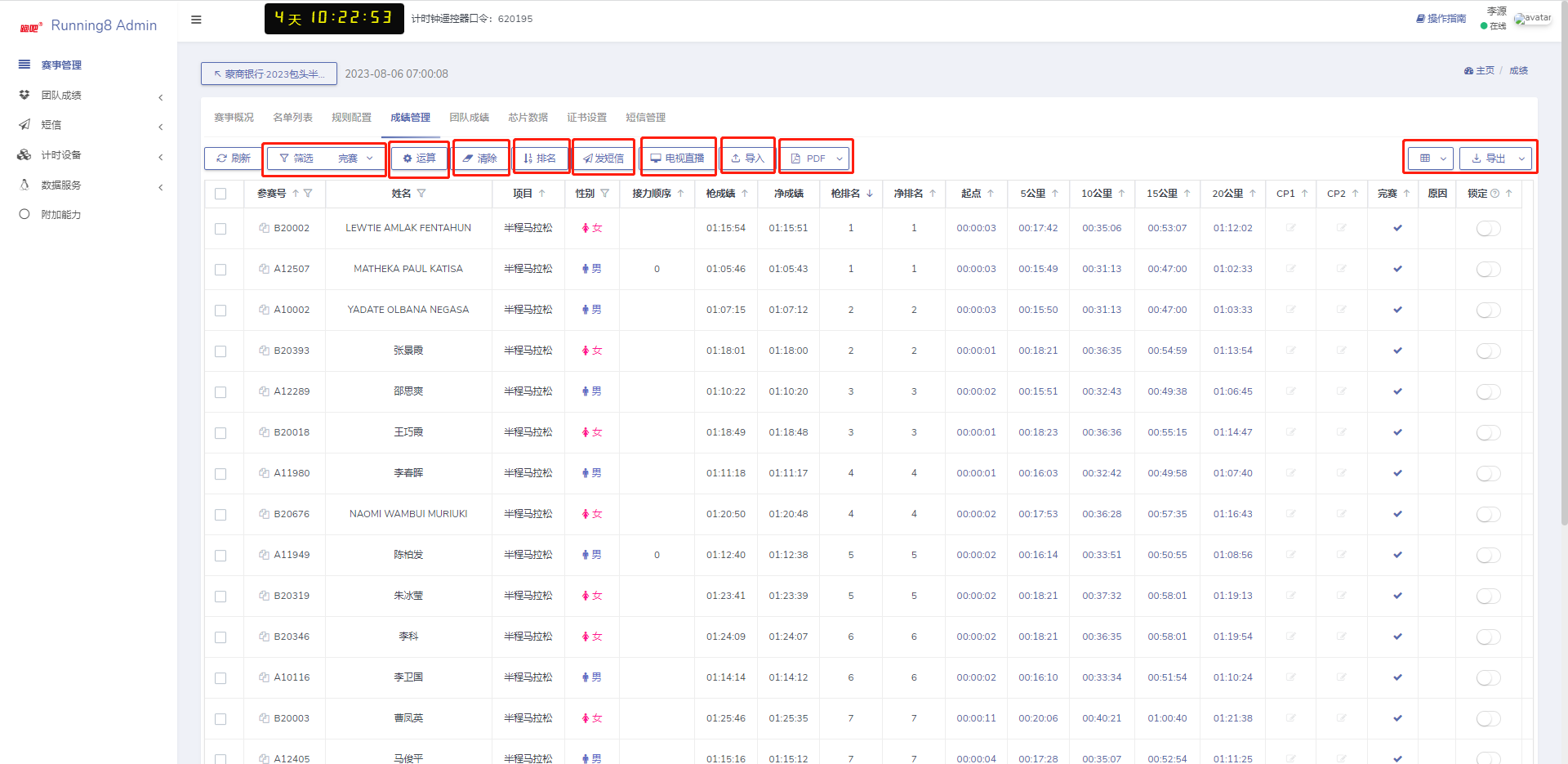Toggle the lock switch for B20002

1488,229
